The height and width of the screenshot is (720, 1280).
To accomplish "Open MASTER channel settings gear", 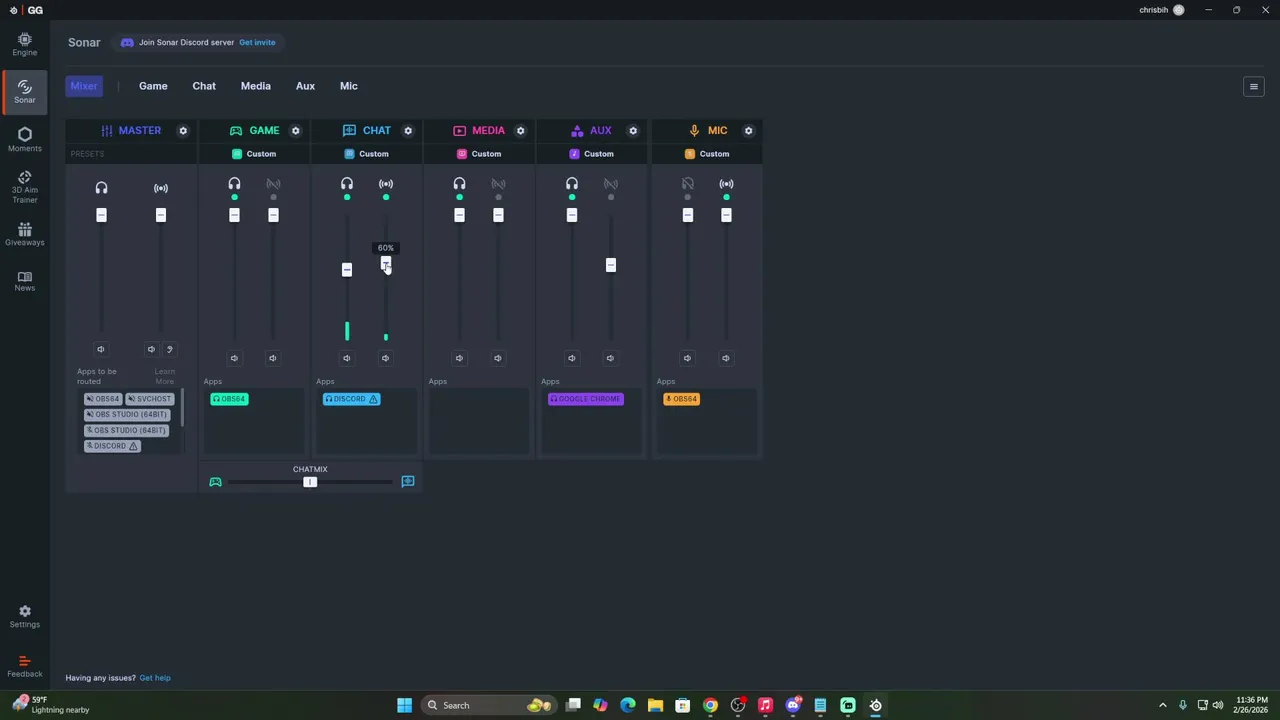I will (183, 131).
